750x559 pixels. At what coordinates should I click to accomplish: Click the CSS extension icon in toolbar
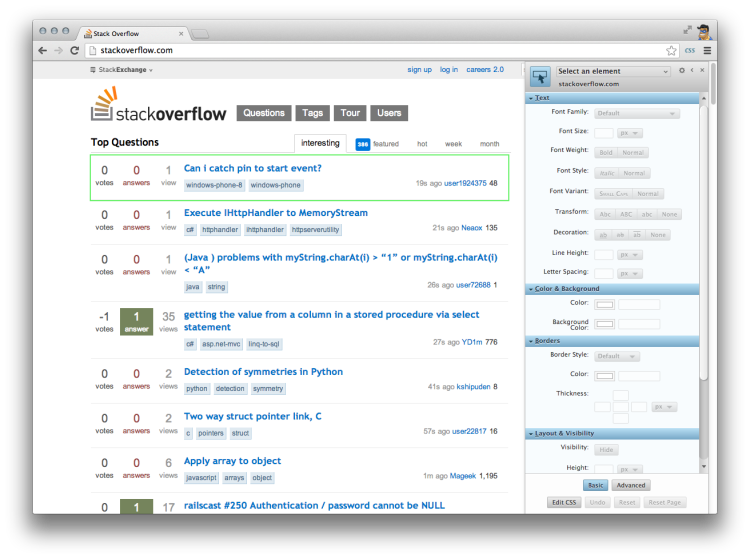point(690,50)
